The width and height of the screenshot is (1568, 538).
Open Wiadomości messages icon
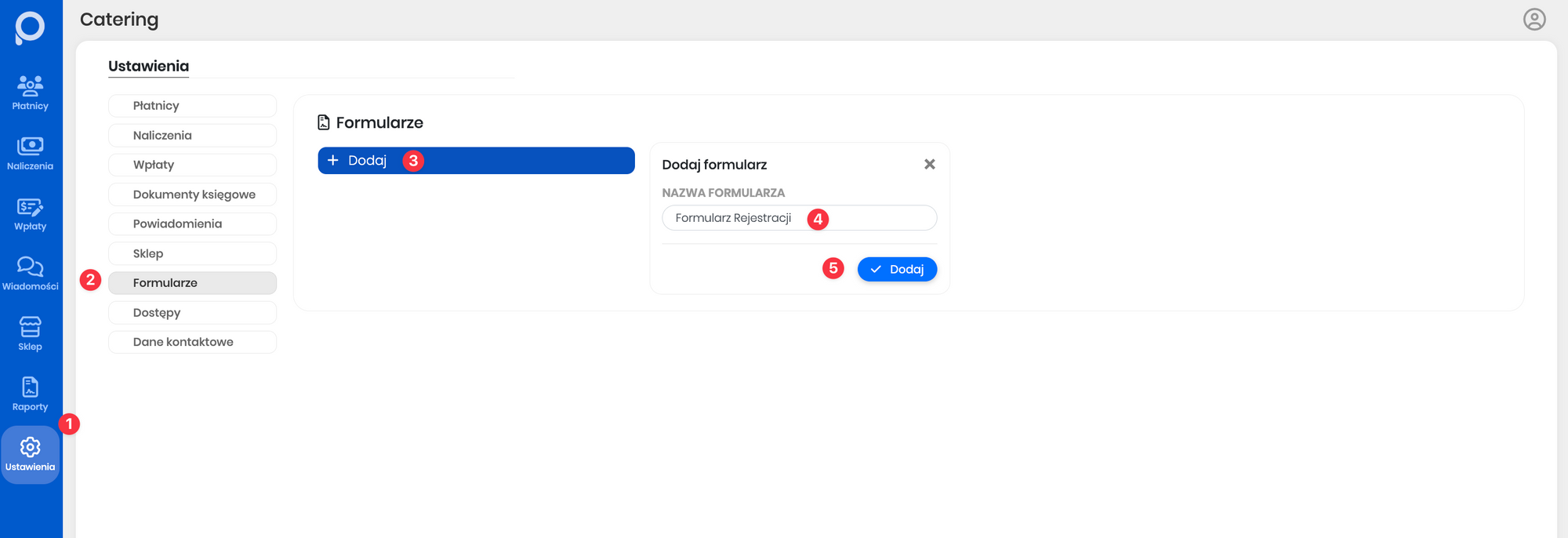[x=30, y=273]
